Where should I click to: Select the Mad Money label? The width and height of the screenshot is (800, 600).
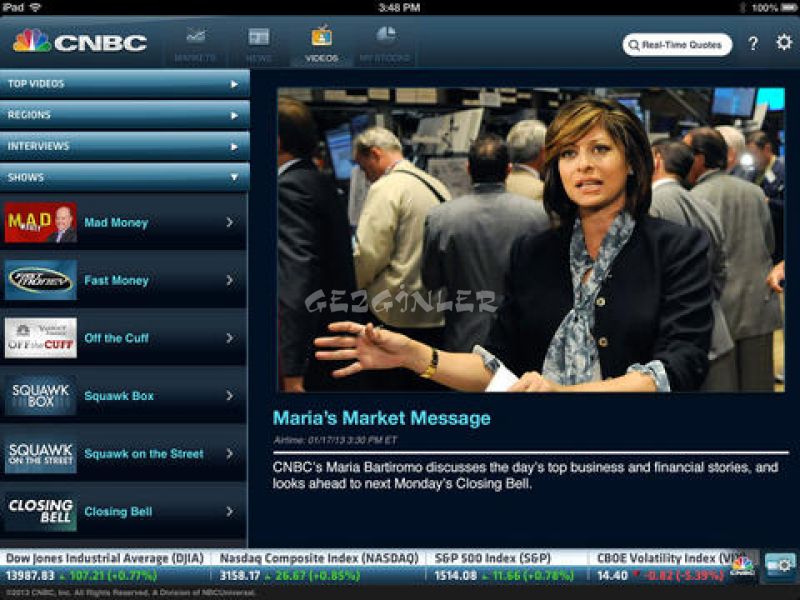pos(116,223)
